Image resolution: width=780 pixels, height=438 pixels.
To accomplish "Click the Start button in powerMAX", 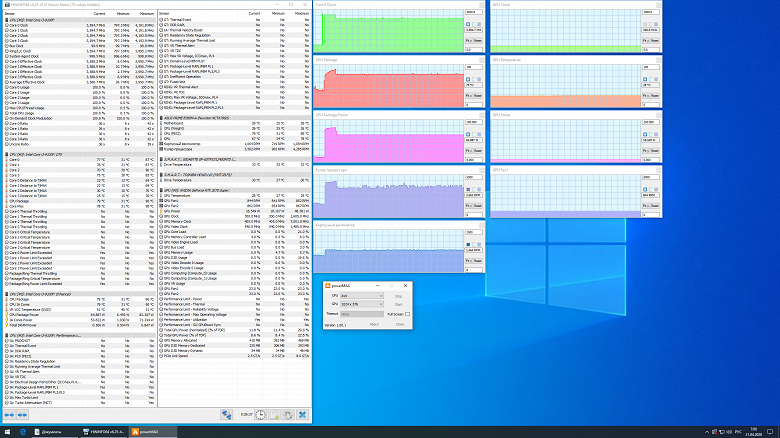I will [398, 304].
